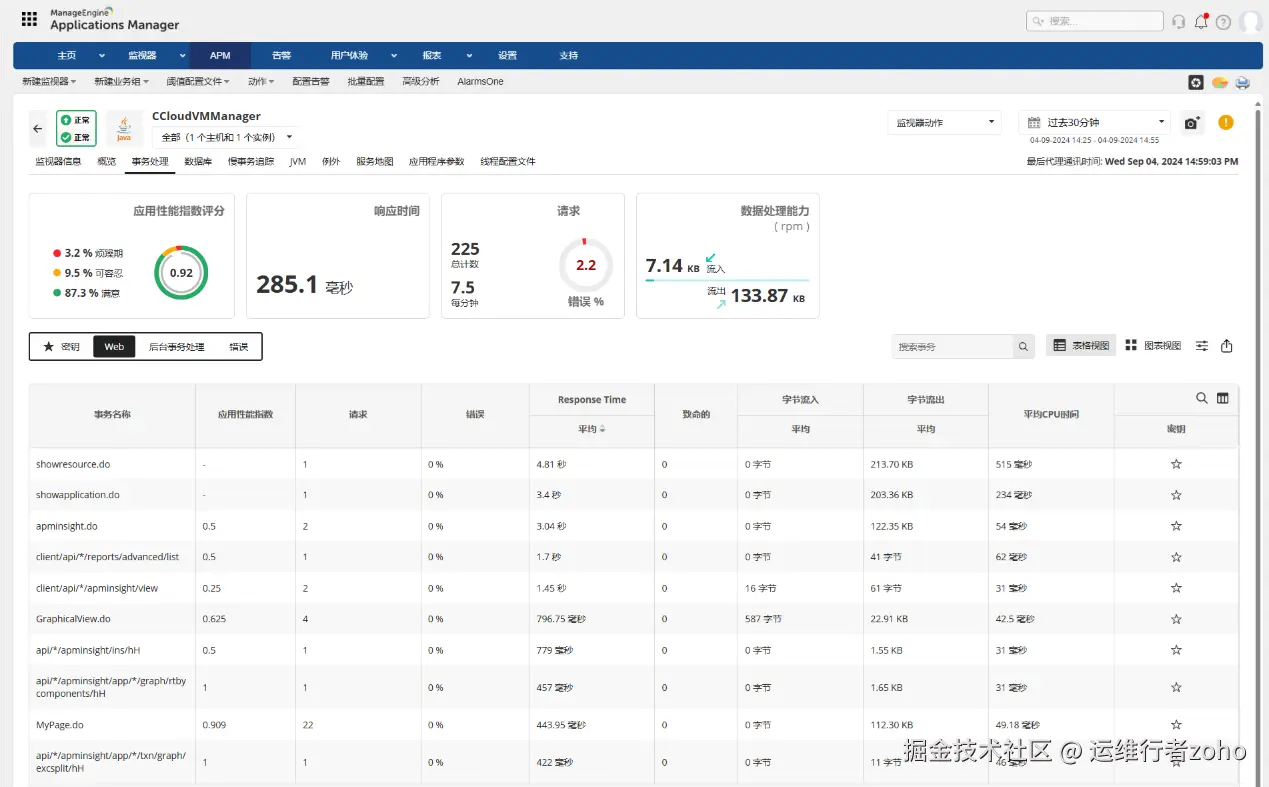Click the top global search field
The width and height of the screenshot is (1269, 787).
(1095, 21)
